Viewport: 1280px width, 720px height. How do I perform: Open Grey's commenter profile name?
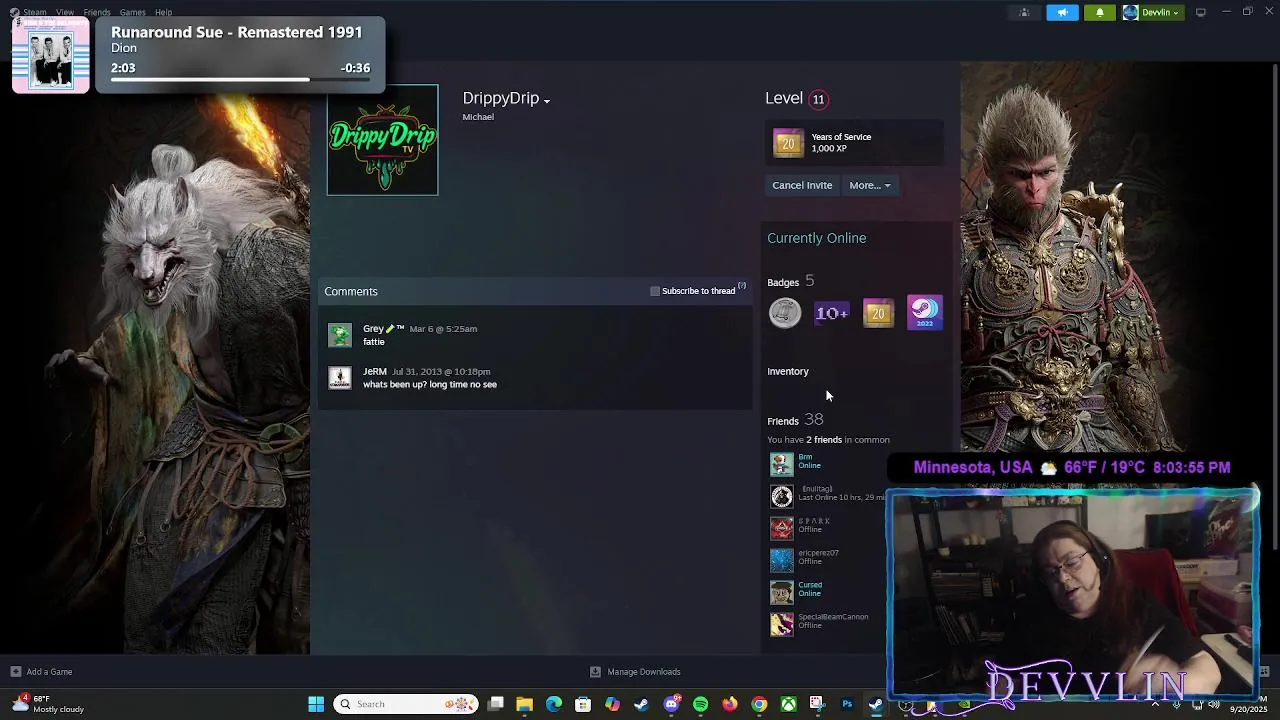(384, 328)
